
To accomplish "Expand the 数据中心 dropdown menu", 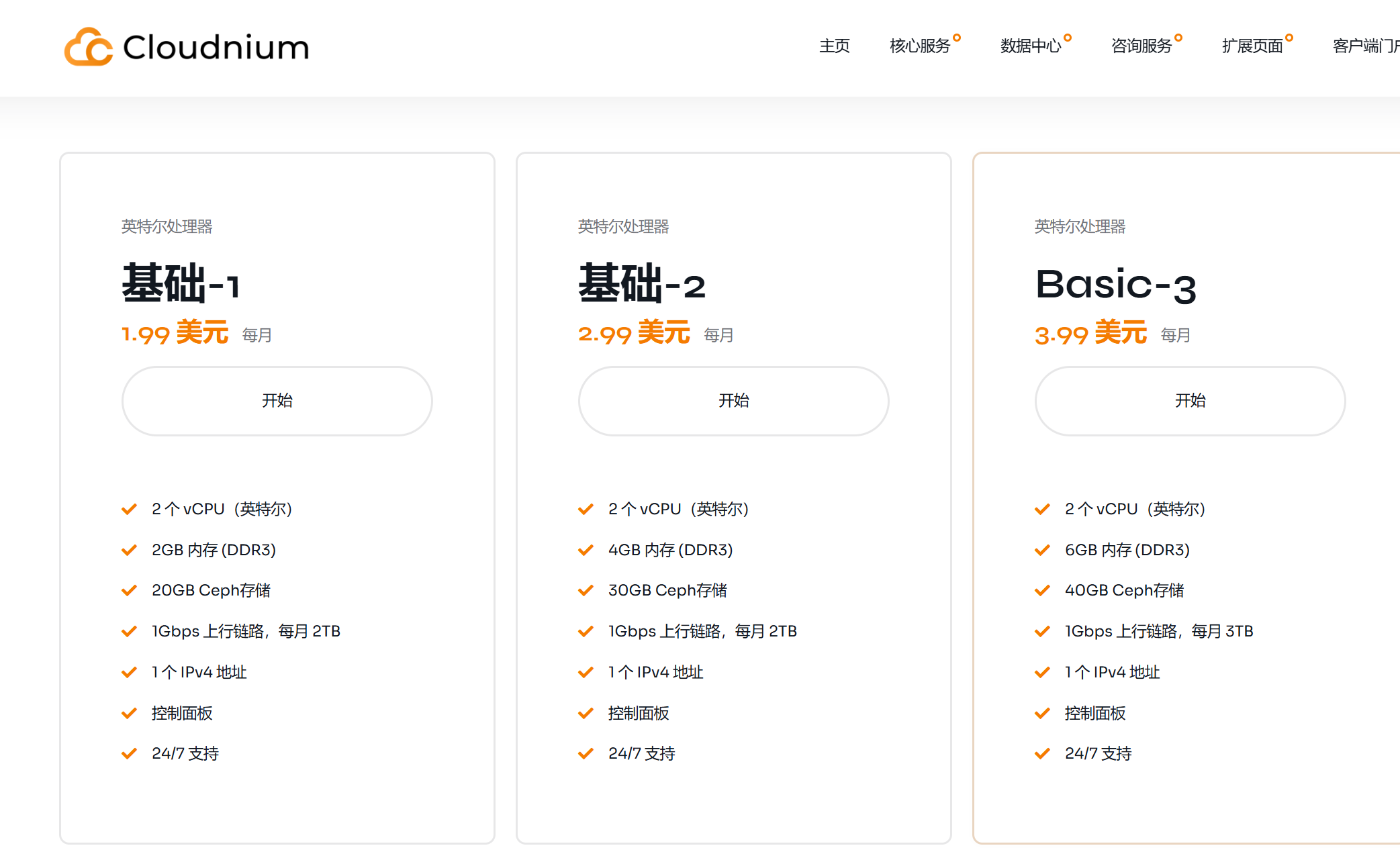I will point(1031,46).
